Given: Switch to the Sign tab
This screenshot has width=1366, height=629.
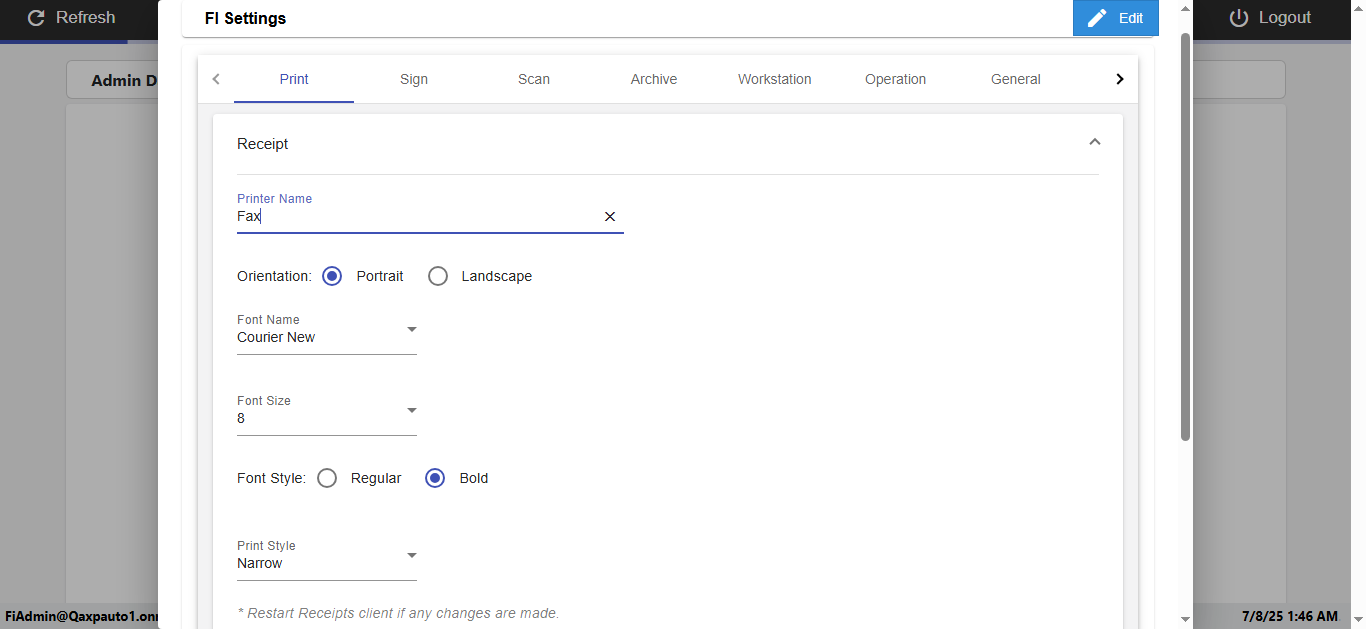Looking at the screenshot, I should 414,79.
